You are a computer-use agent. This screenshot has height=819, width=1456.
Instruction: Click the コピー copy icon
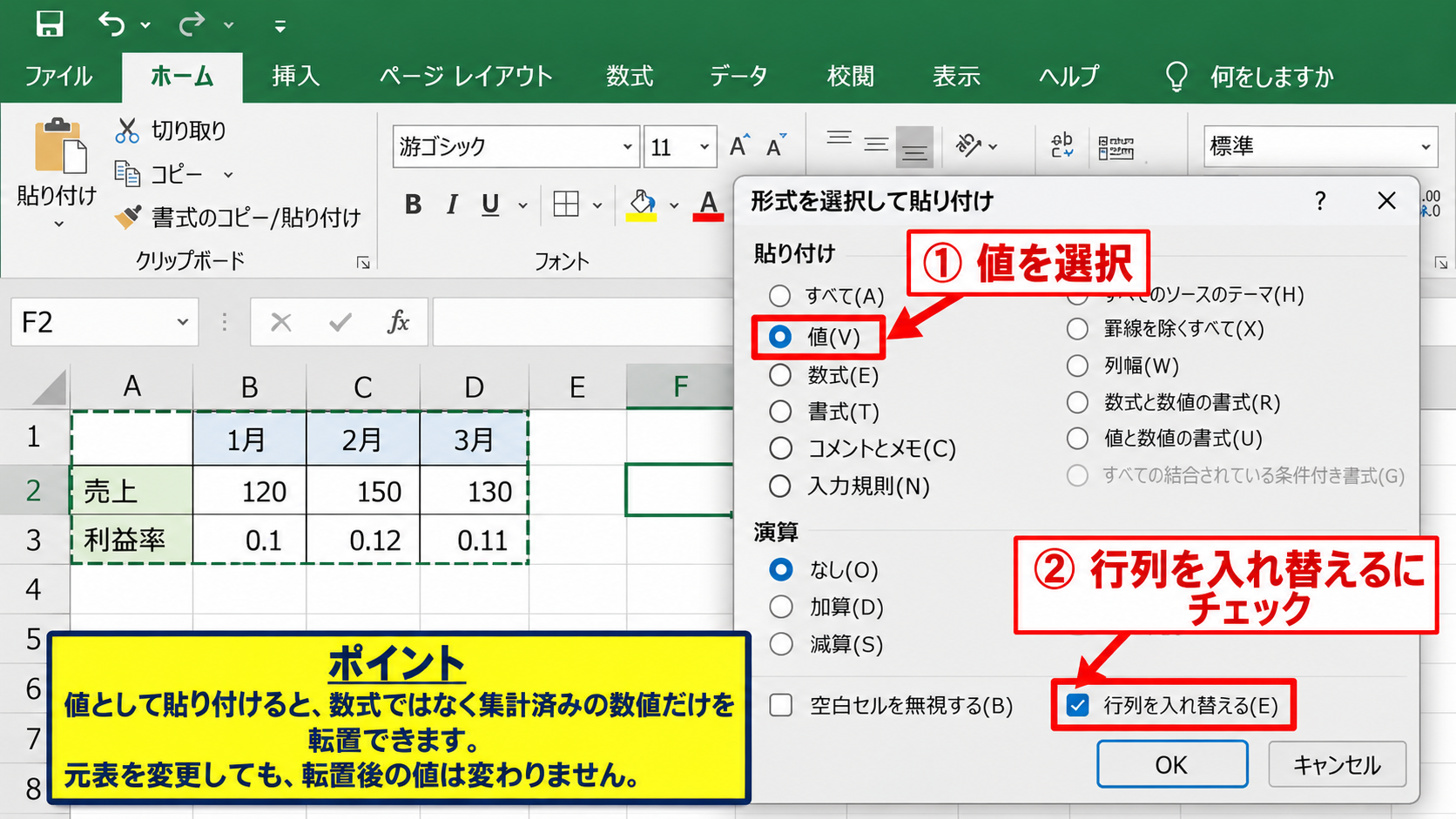pos(127,174)
